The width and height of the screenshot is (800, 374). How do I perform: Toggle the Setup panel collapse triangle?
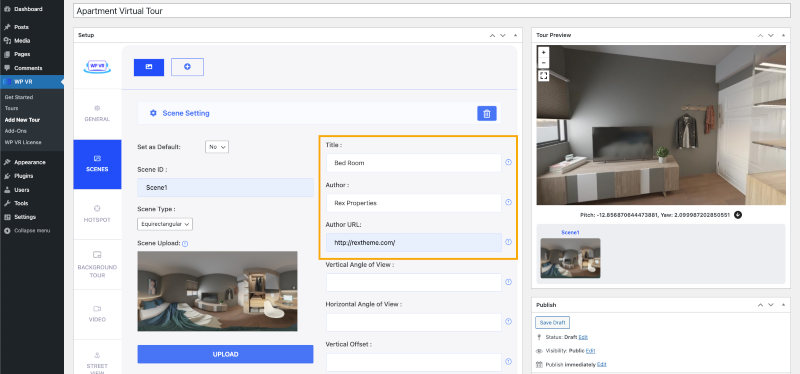click(515, 35)
